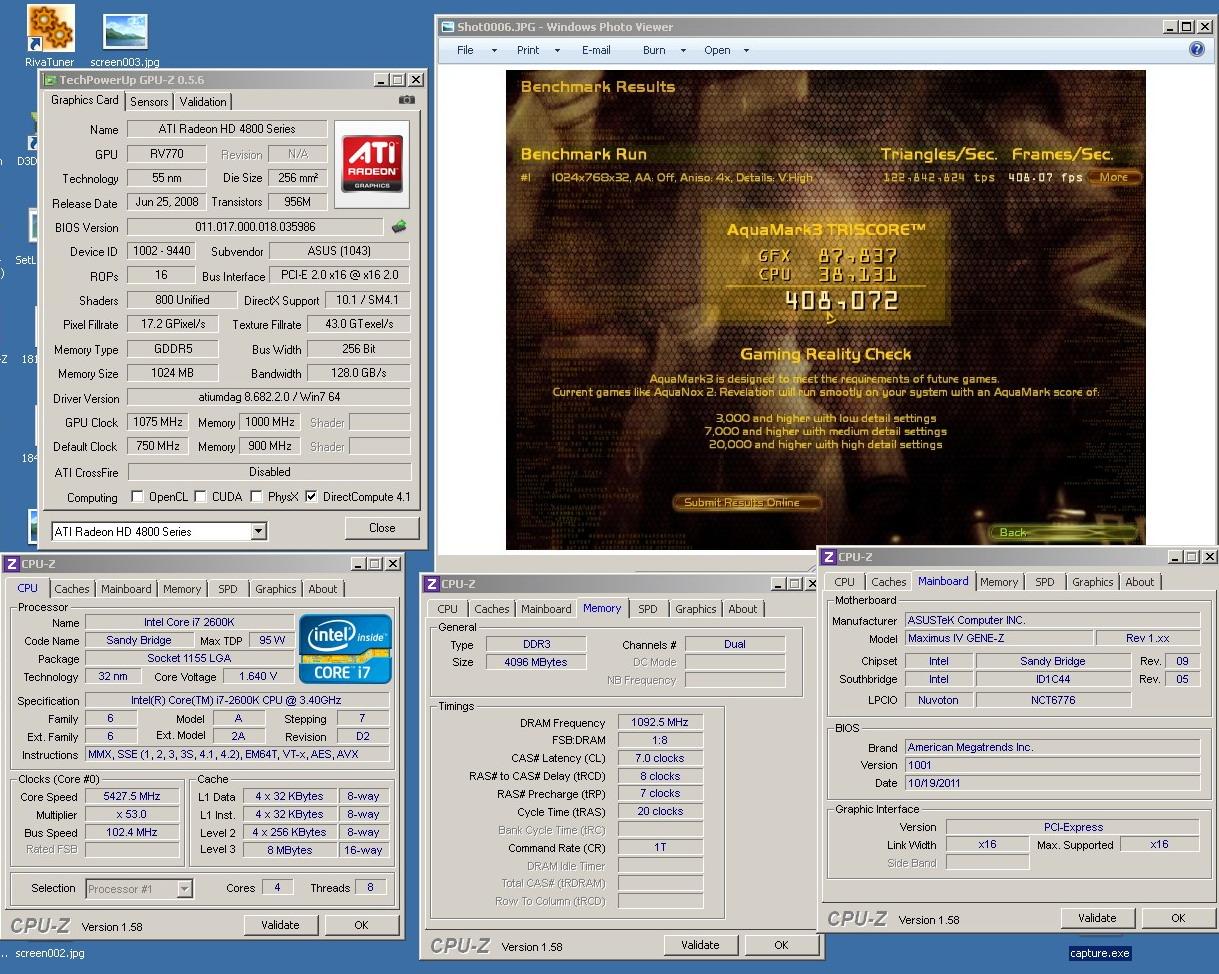
Task: Click the Close button in GPU-Z
Action: click(x=382, y=528)
